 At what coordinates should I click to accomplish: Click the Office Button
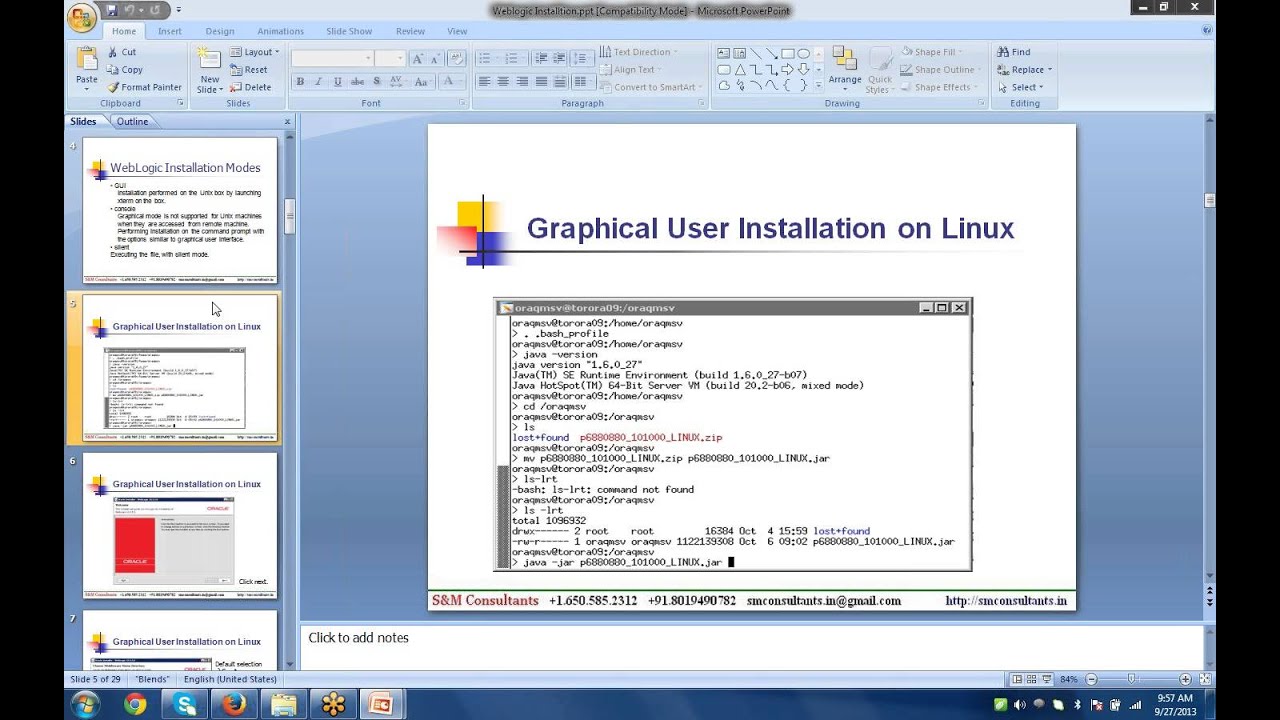click(x=83, y=16)
